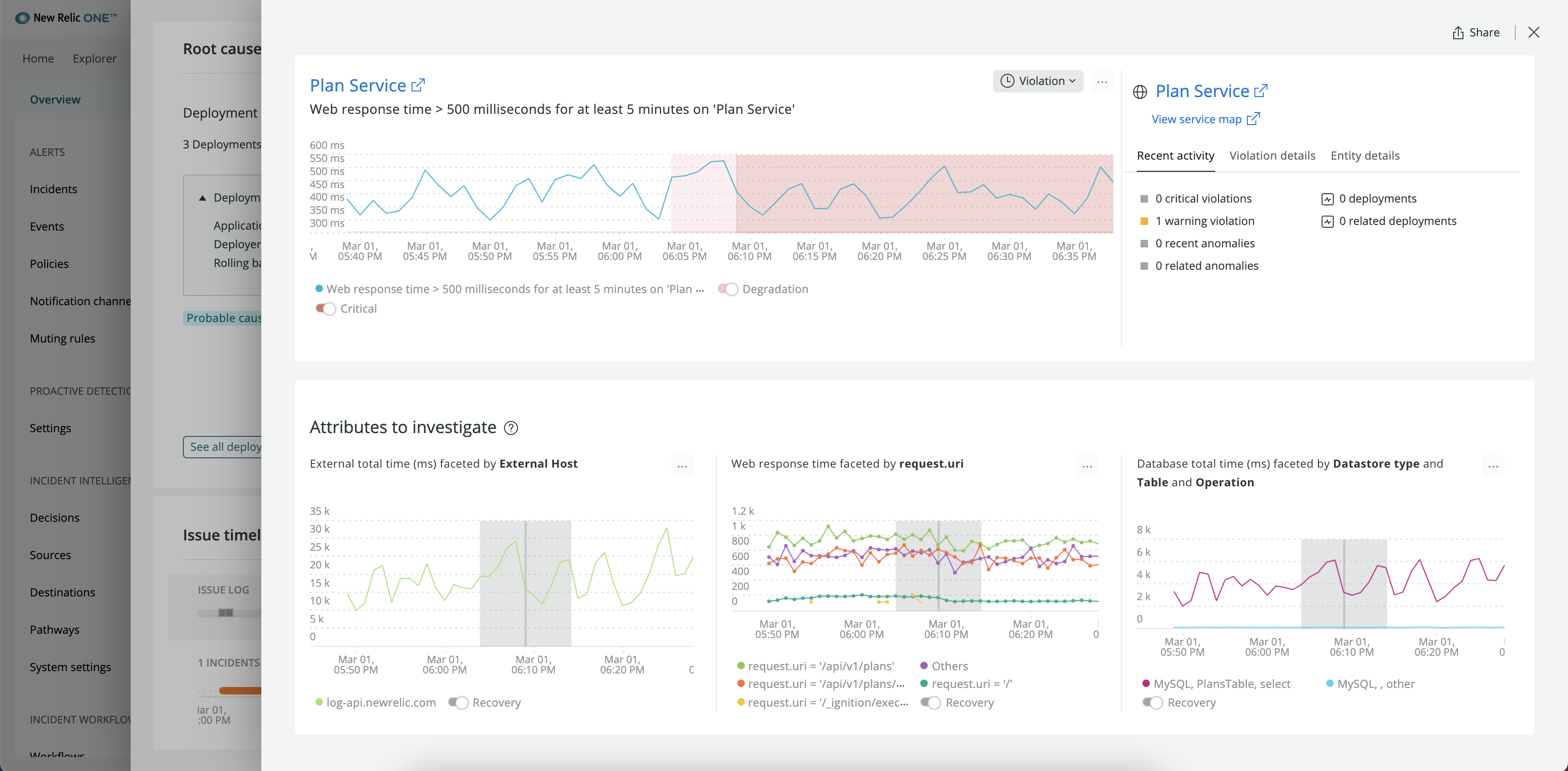The width and height of the screenshot is (1568, 771).
Task: Click the ellipsis icon on External Host chart
Action: coord(683,466)
